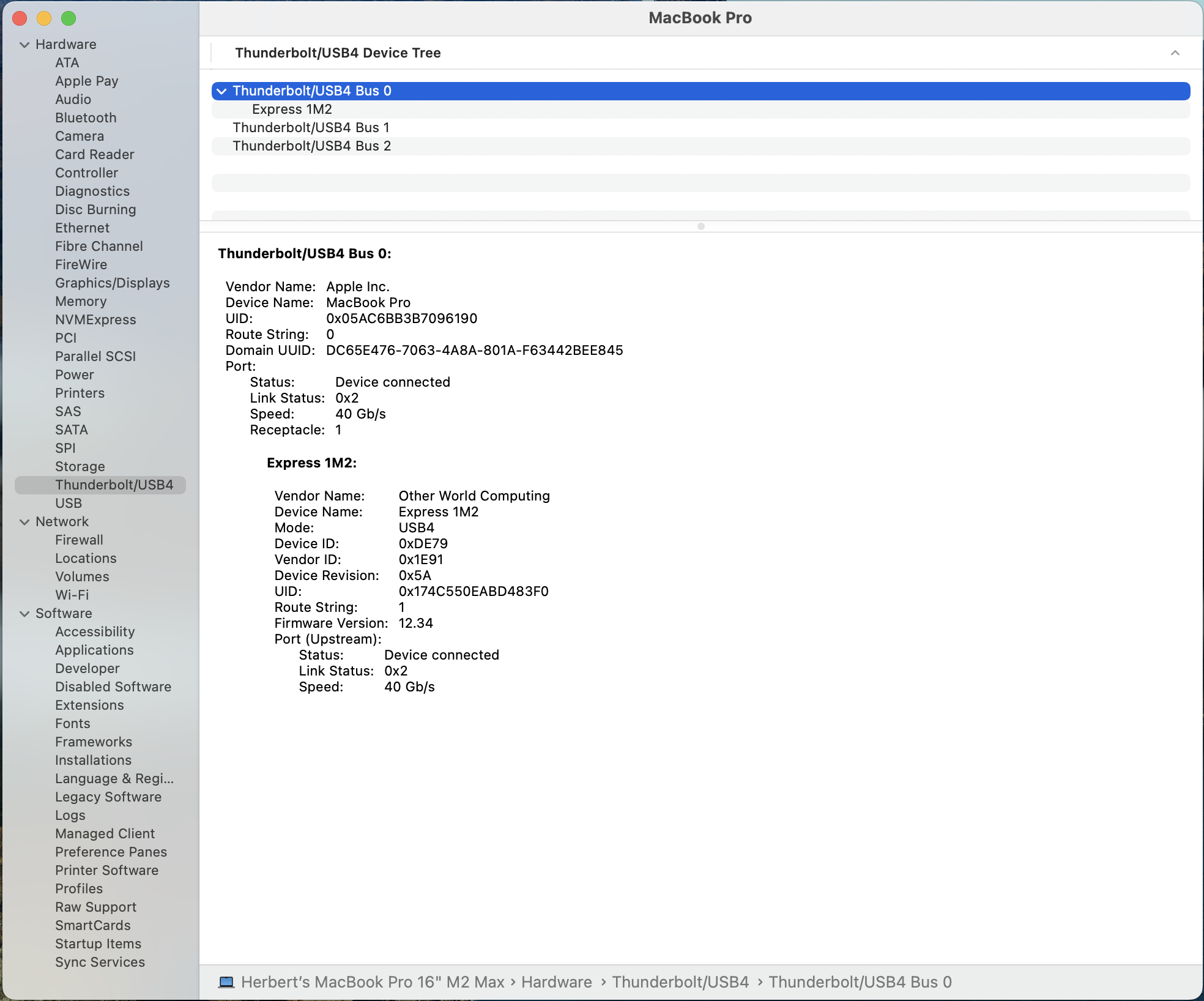Collapse the Software sidebar section

pos(24,614)
